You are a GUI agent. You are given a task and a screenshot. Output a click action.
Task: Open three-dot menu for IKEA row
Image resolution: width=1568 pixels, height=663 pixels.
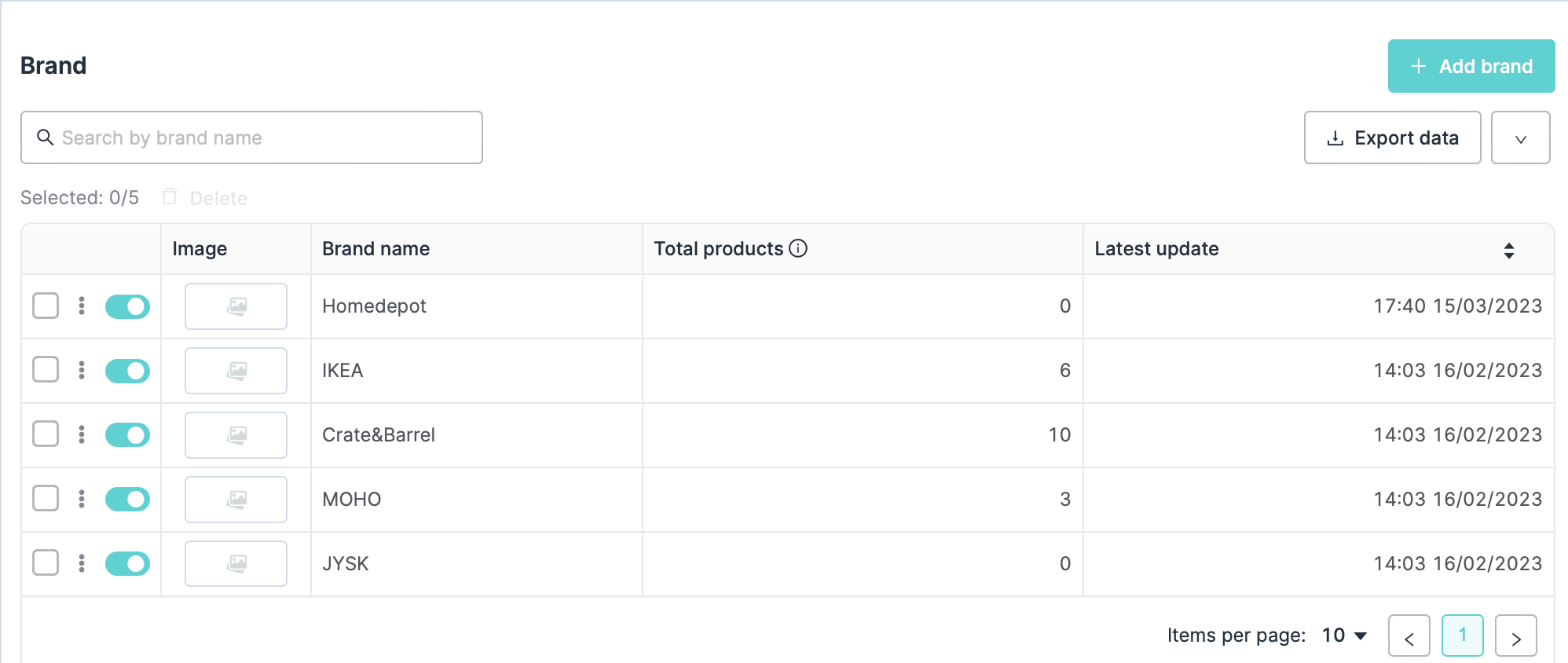pos(82,370)
